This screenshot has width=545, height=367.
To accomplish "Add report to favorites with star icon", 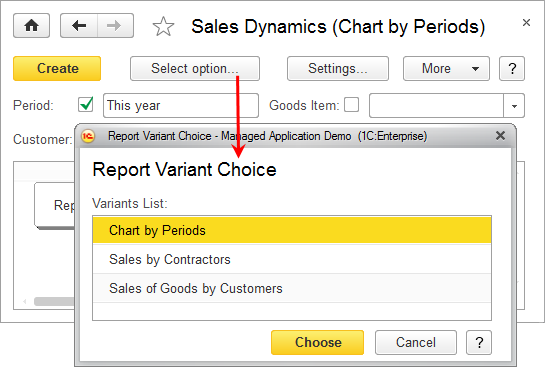I will pyautogui.click(x=163, y=26).
